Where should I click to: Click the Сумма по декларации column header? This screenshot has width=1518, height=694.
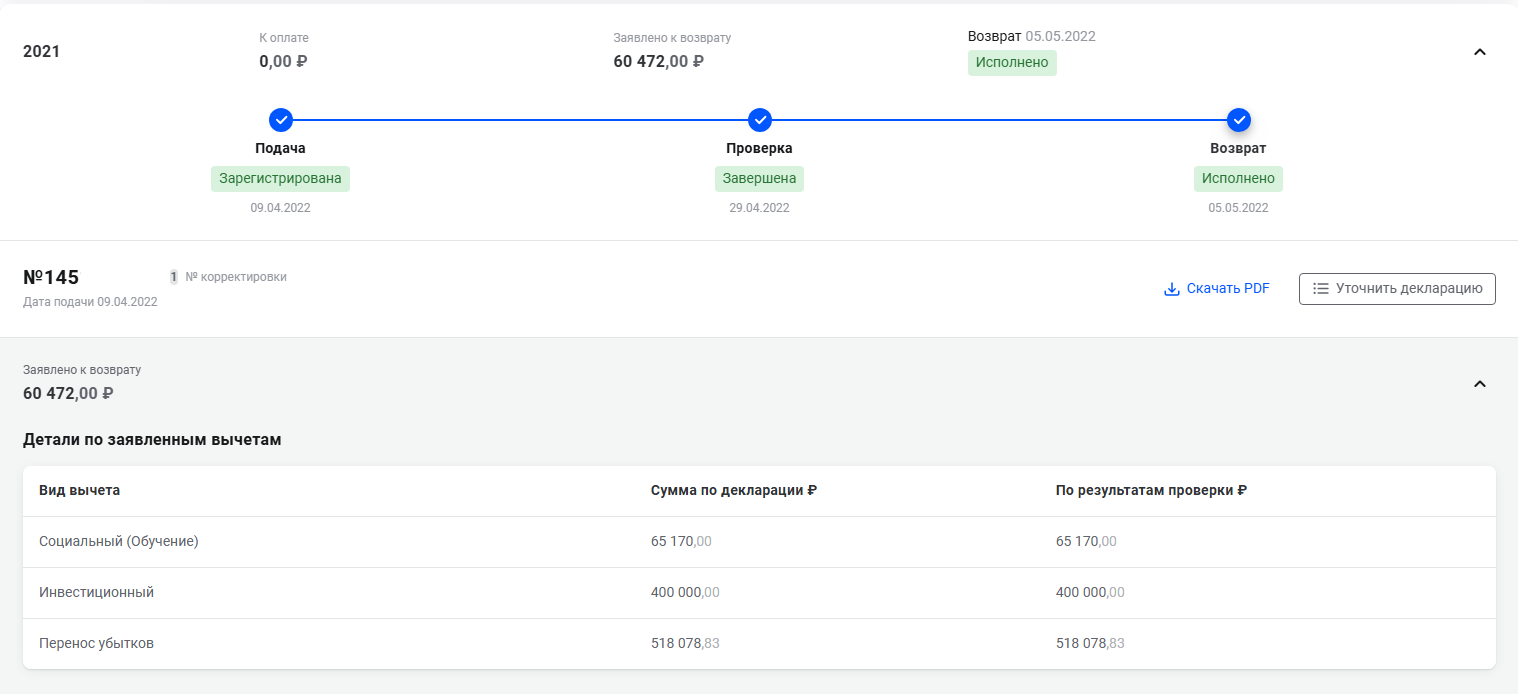coord(734,491)
